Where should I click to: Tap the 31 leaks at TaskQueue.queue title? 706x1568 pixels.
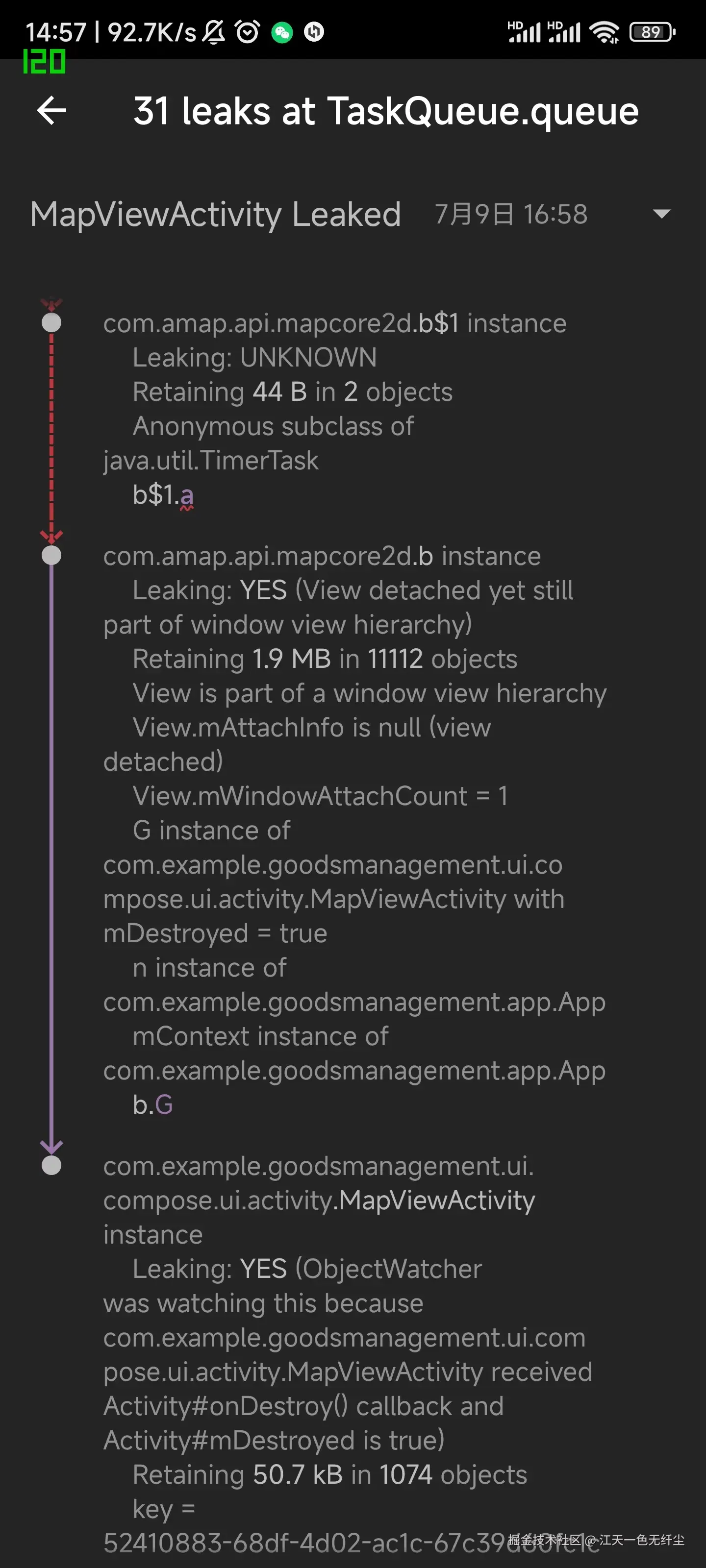(x=385, y=111)
